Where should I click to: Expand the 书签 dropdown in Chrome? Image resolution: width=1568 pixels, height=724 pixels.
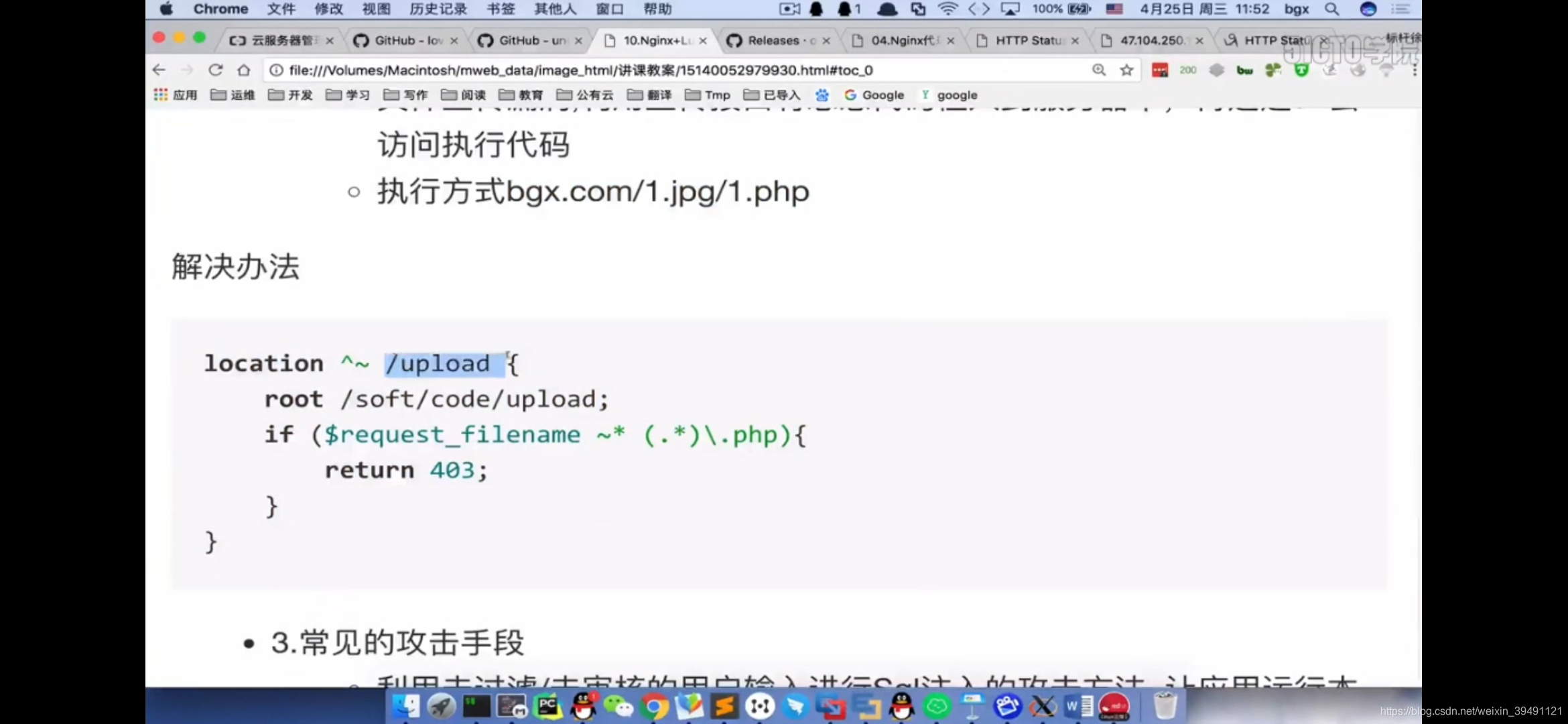click(501, 9)
